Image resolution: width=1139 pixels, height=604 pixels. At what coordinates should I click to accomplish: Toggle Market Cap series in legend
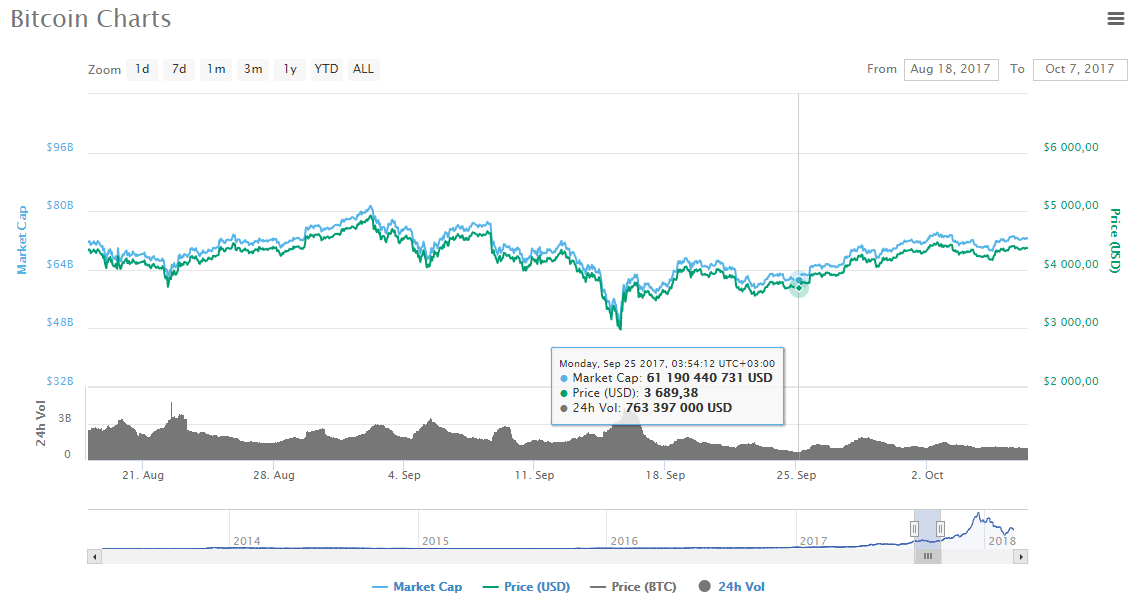417,587
